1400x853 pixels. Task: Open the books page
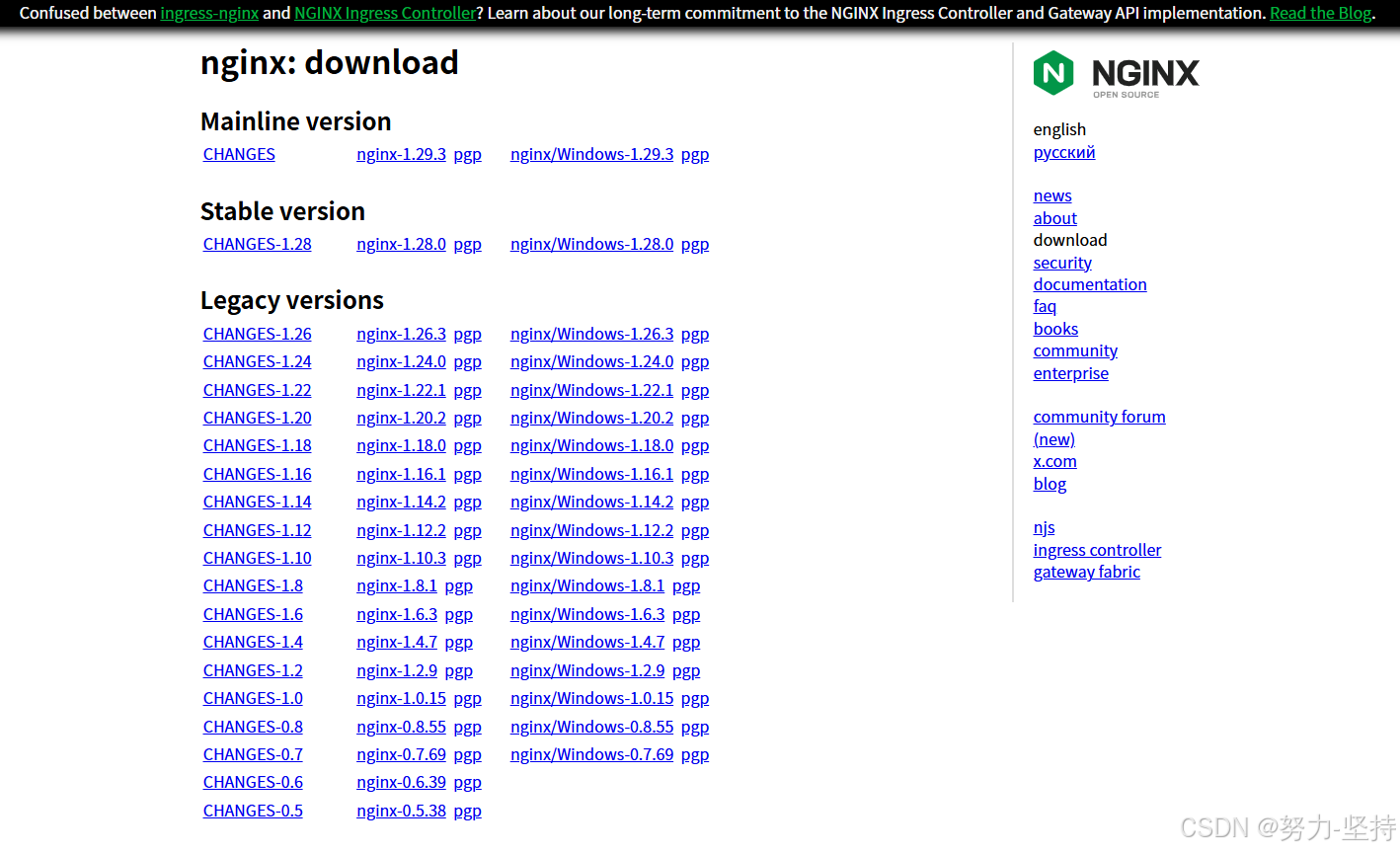(x=1055, y=329)
